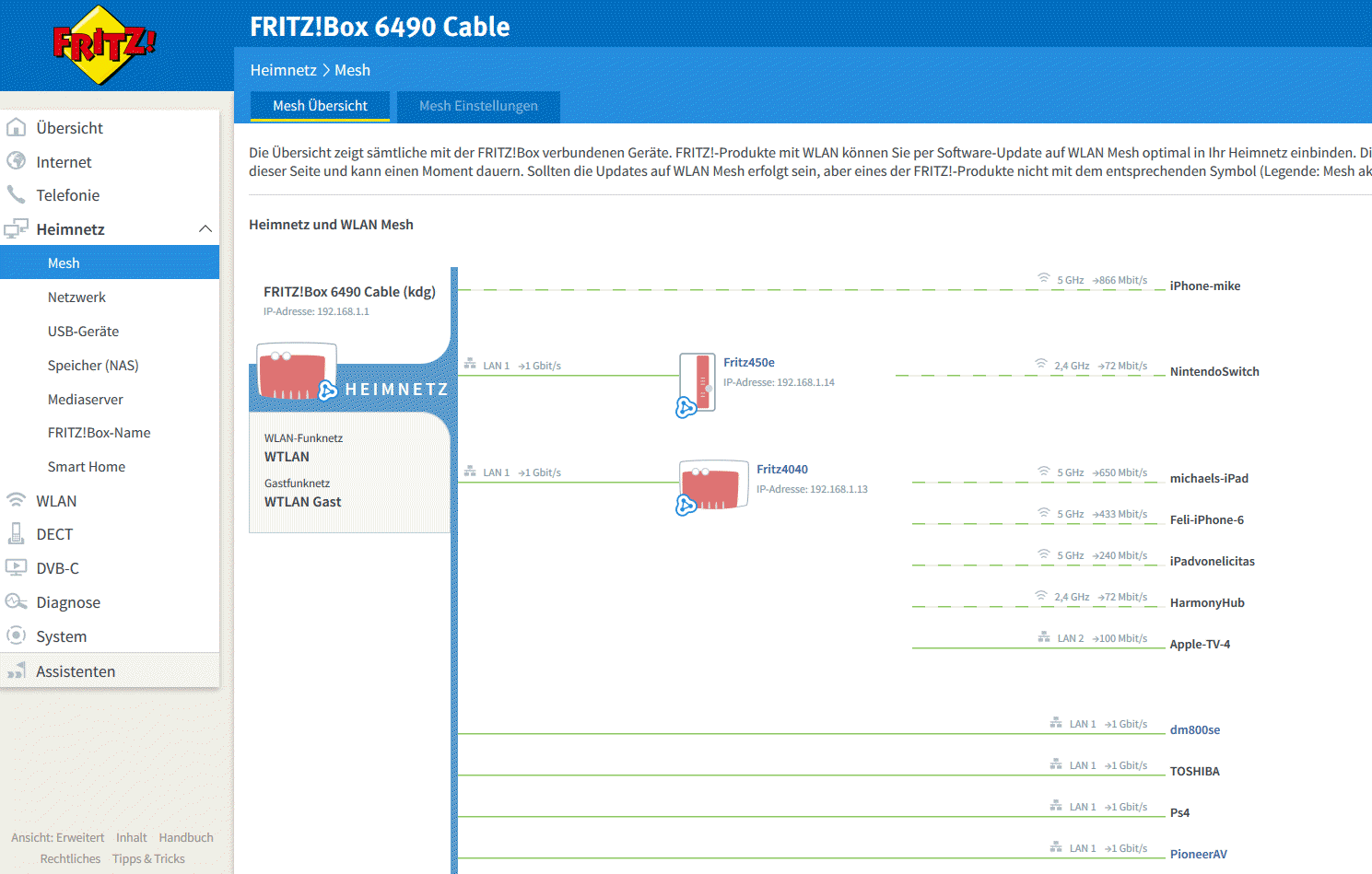Collapse the Heimnetz menu chevron
The width and height of the screenshot is (1372, 874).
tap(205, 228)
